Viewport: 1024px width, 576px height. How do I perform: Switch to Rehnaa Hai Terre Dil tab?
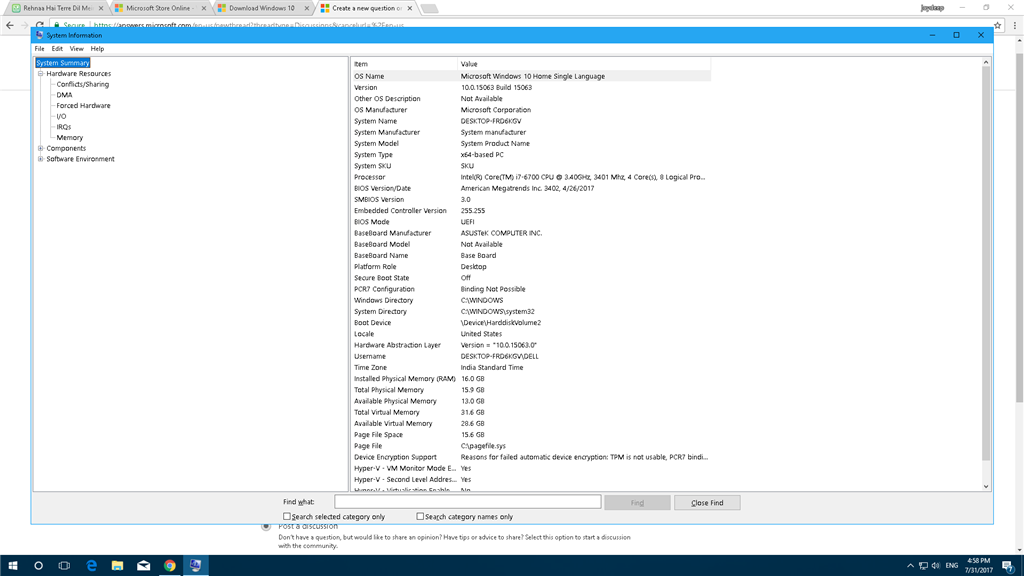click(x=57, y=8)
